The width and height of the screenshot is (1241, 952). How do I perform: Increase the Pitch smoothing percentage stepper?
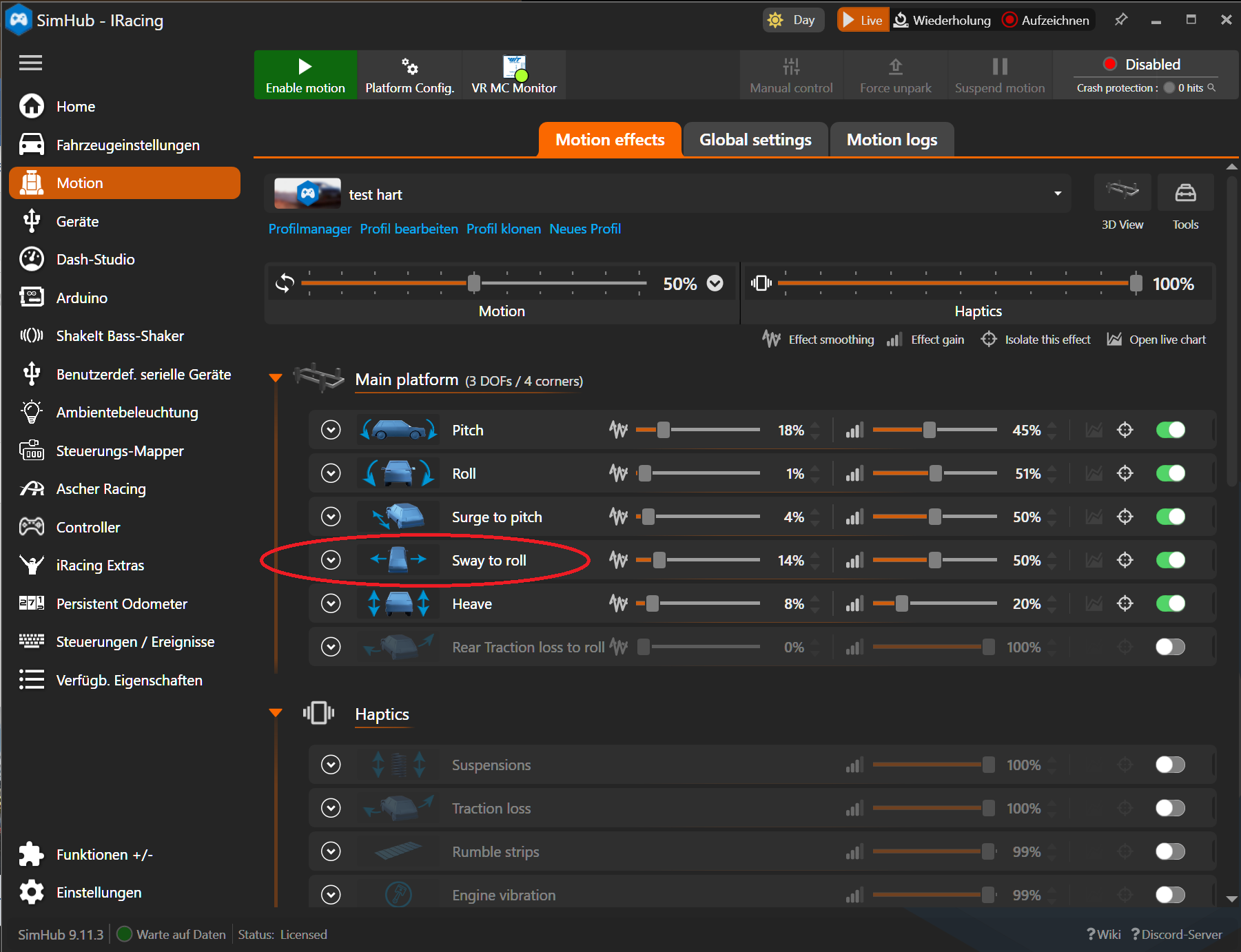pos(815,425)
